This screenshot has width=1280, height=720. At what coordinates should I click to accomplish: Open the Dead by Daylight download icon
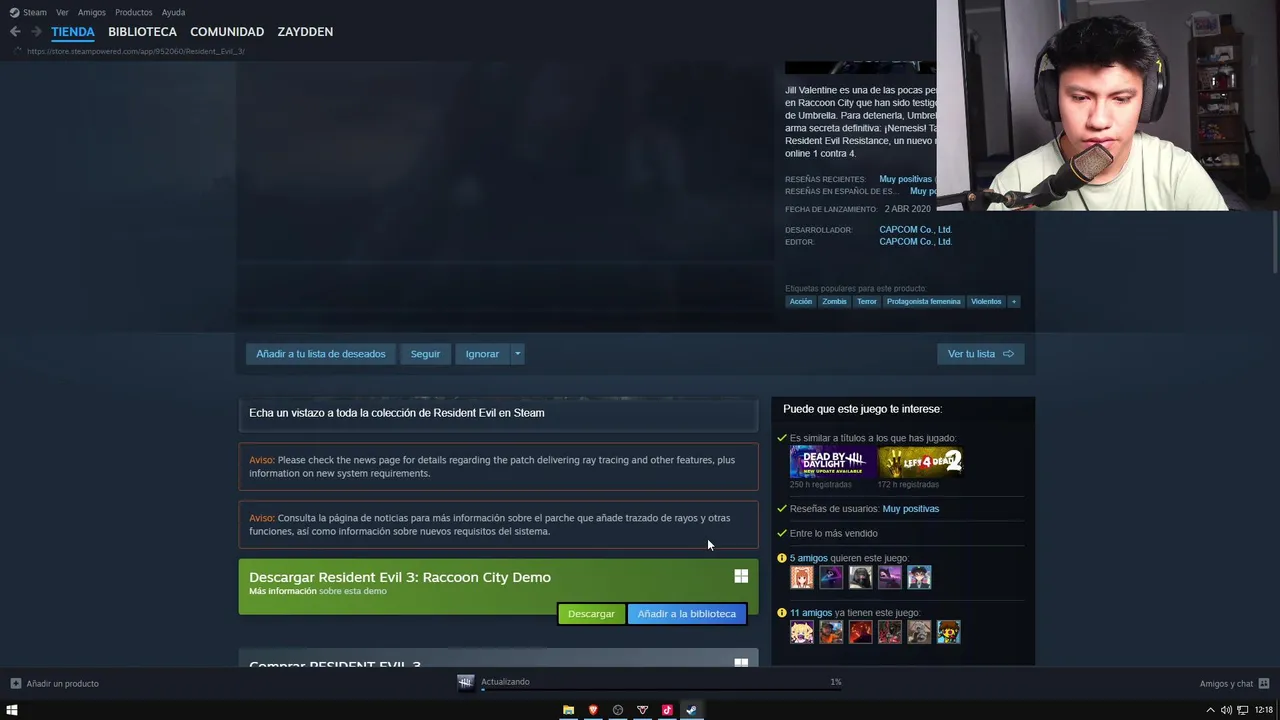tap(466, 683)
